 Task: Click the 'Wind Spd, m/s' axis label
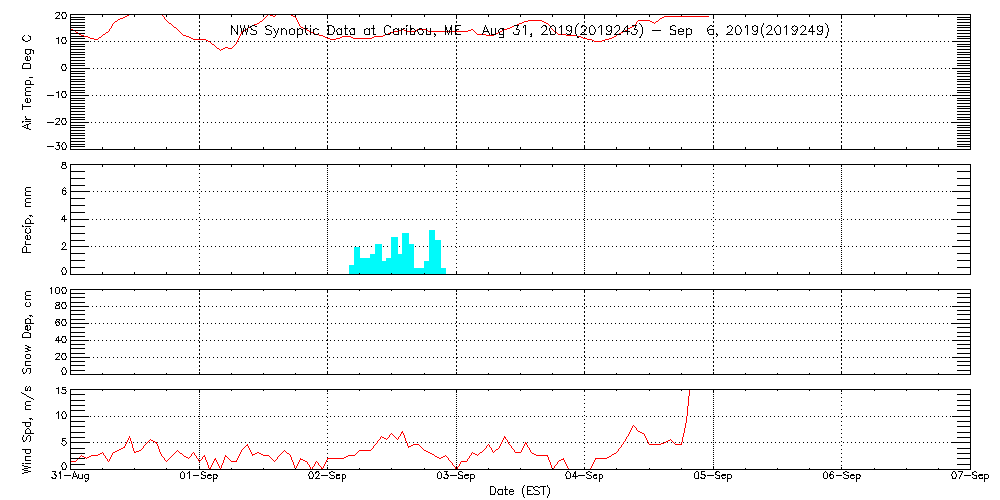coord(28,429)
